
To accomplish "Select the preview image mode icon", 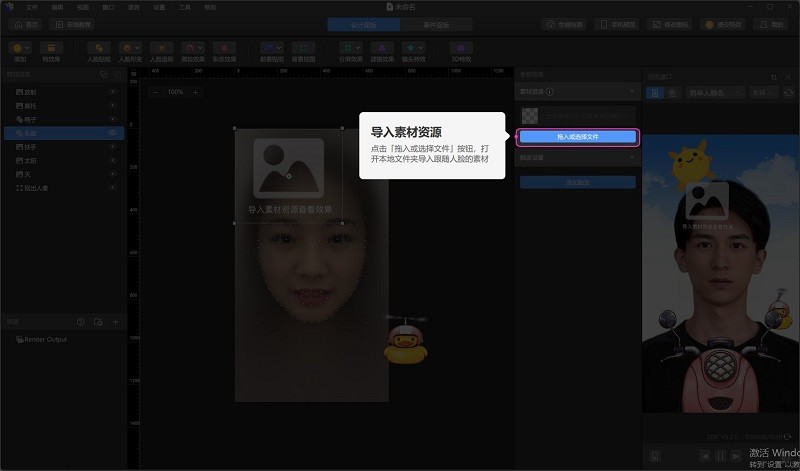I will coord(655,93).
